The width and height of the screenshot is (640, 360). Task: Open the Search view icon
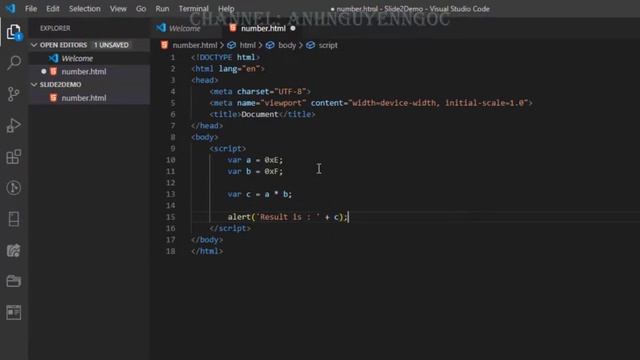13,63
